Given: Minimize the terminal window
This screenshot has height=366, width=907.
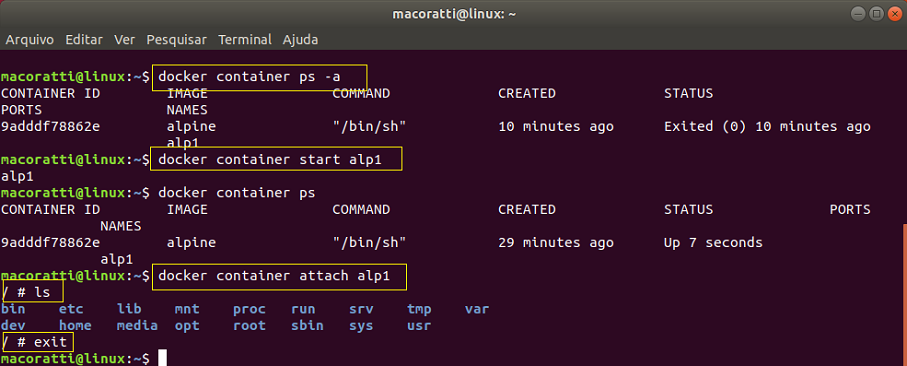Looking at the screenshot, I should 859,14.
